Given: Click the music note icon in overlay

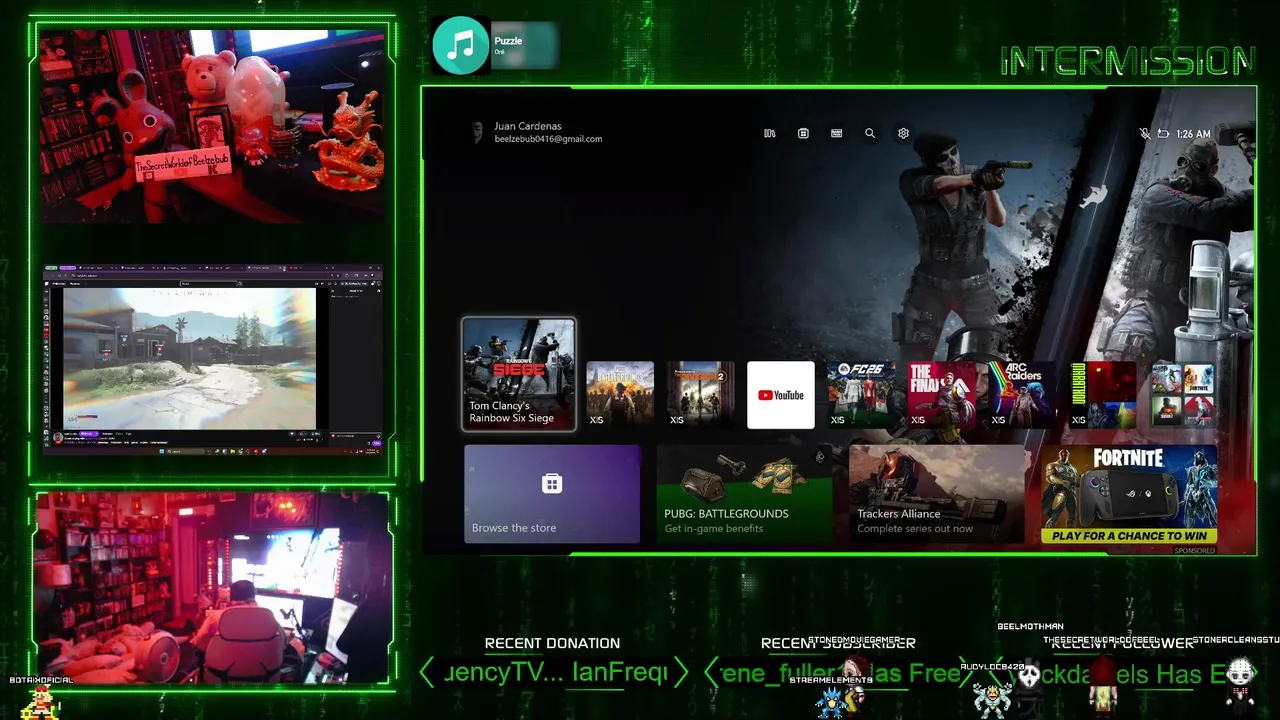Looking at the screenshot, I should click(x=461, y=45).
